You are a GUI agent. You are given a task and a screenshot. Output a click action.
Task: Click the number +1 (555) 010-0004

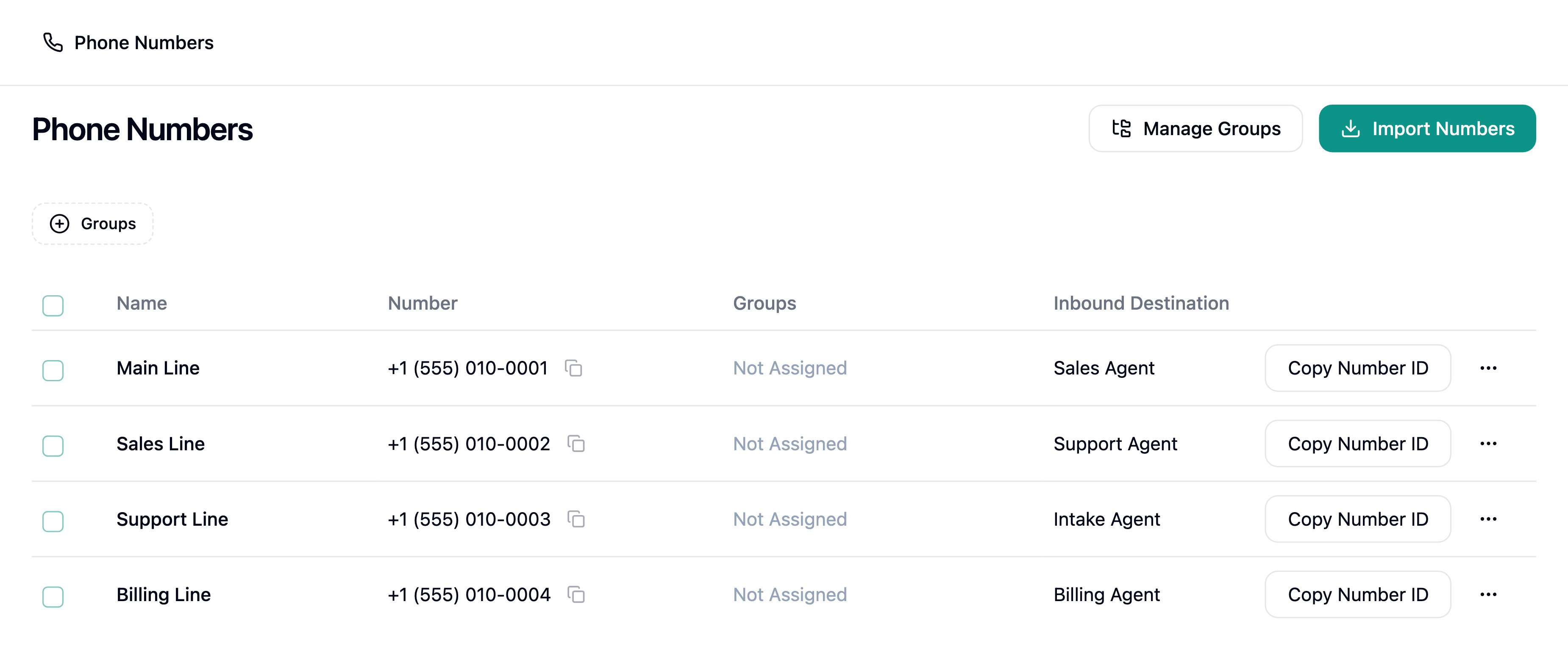pyautogui.click(x=469, y=594)
